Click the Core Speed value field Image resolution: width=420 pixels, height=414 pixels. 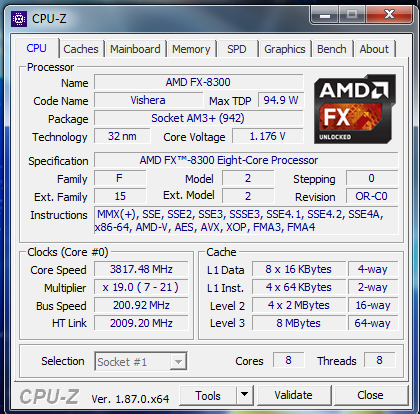point(141,269)
